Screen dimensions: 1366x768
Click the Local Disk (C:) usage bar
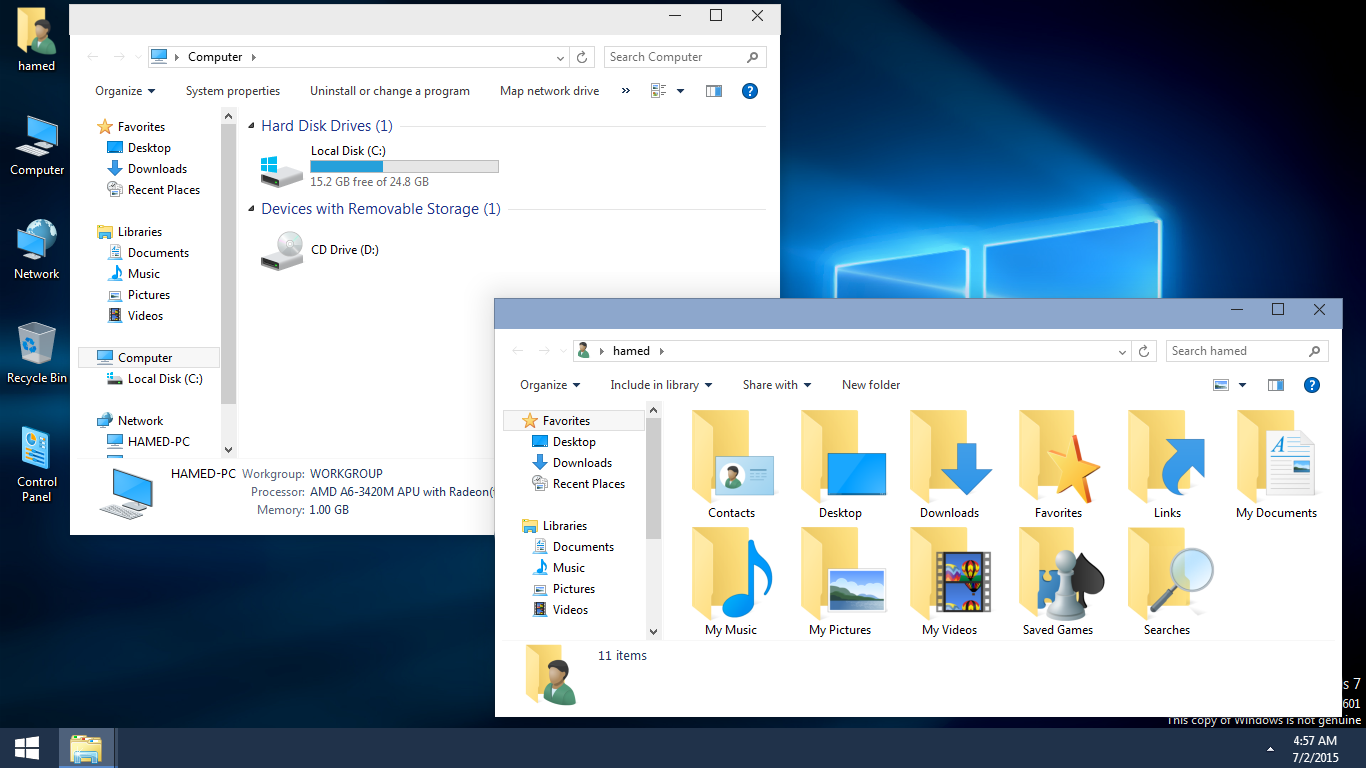404,166
